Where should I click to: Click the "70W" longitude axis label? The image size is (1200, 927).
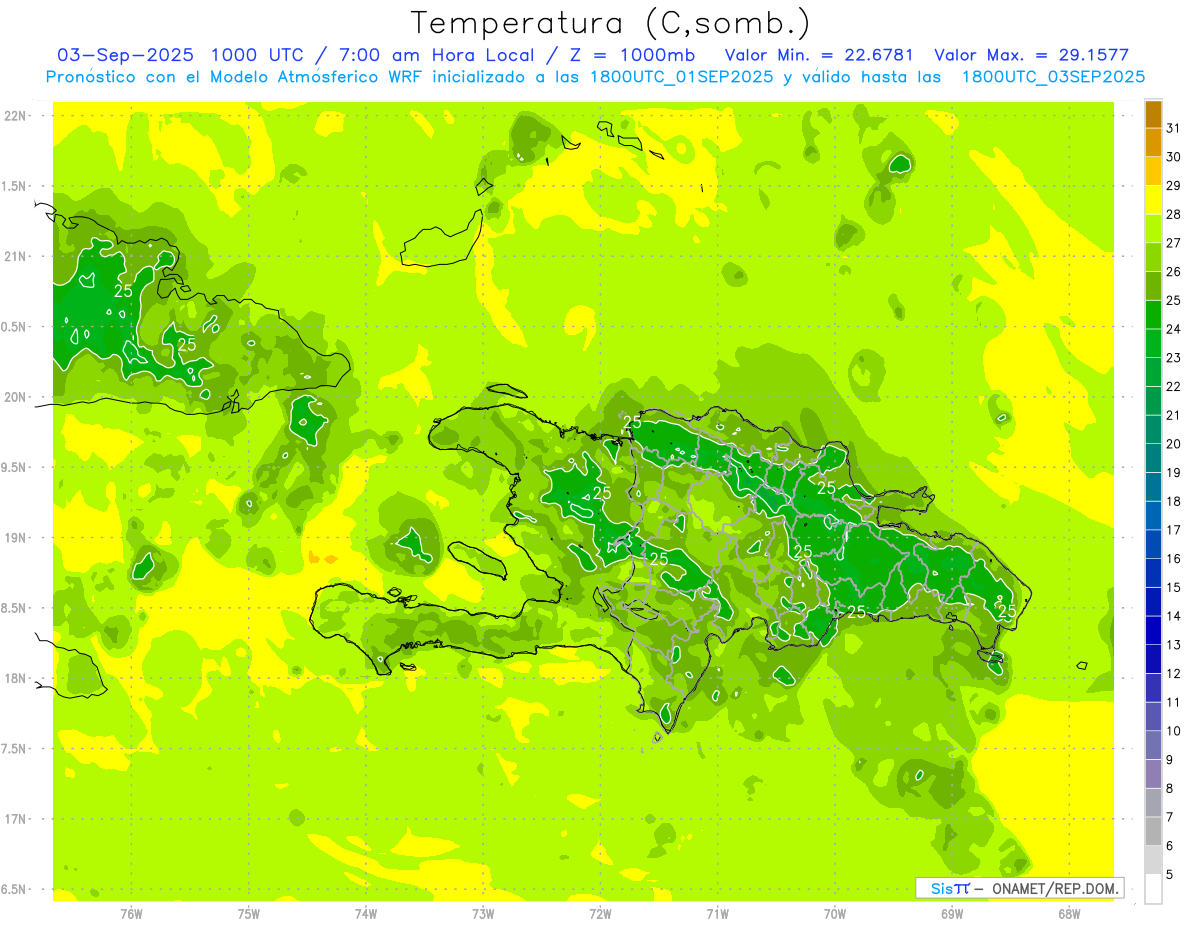point(835,914)
